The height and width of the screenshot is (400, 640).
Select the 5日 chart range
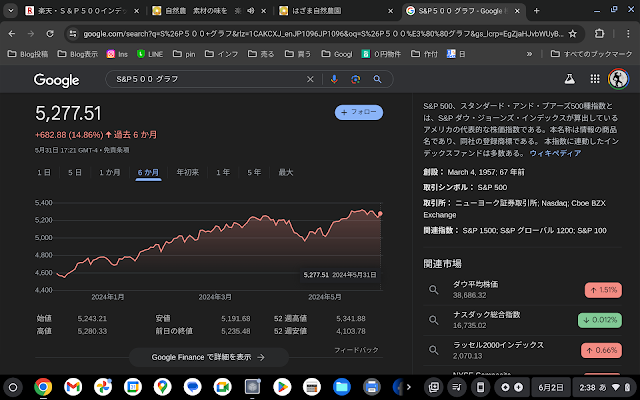(75, 172)
